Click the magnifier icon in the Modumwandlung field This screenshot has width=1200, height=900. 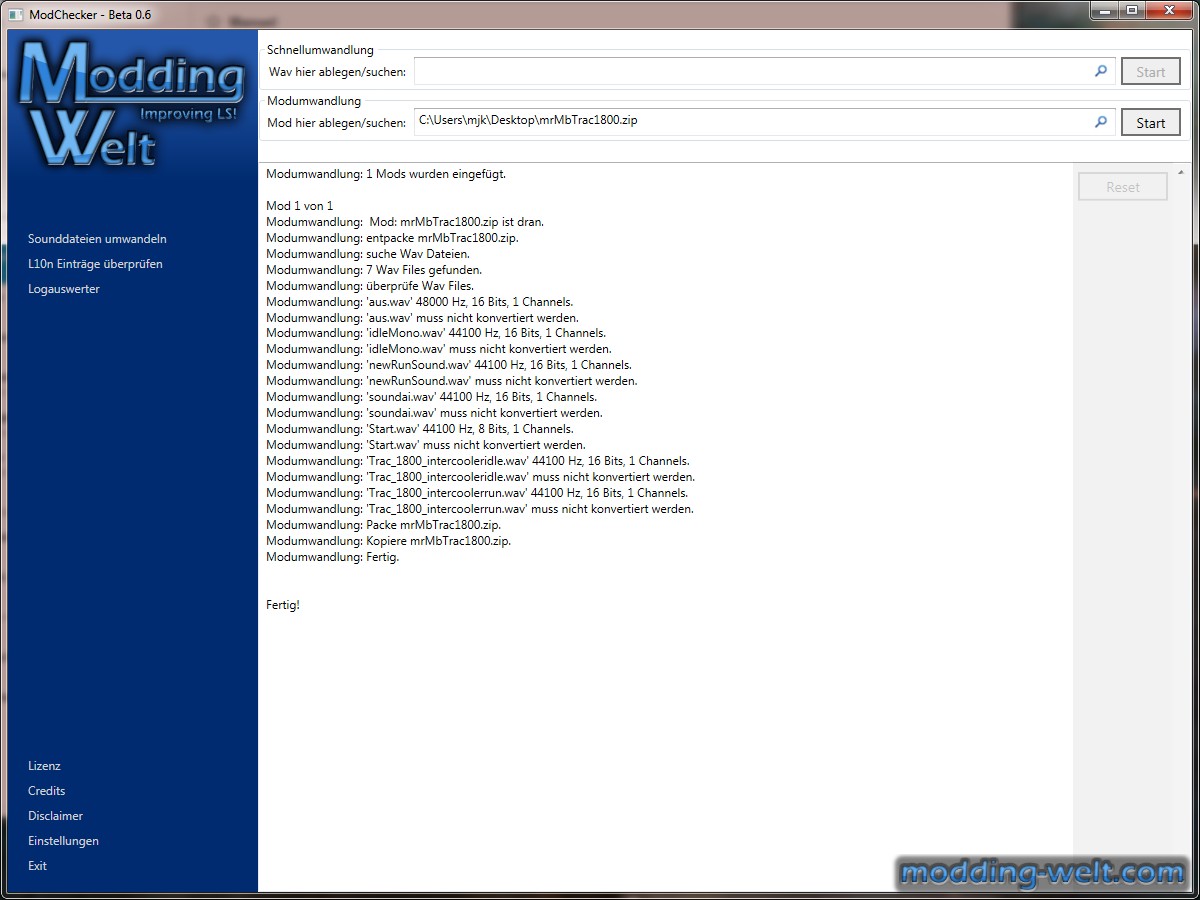pos(1101,122)
